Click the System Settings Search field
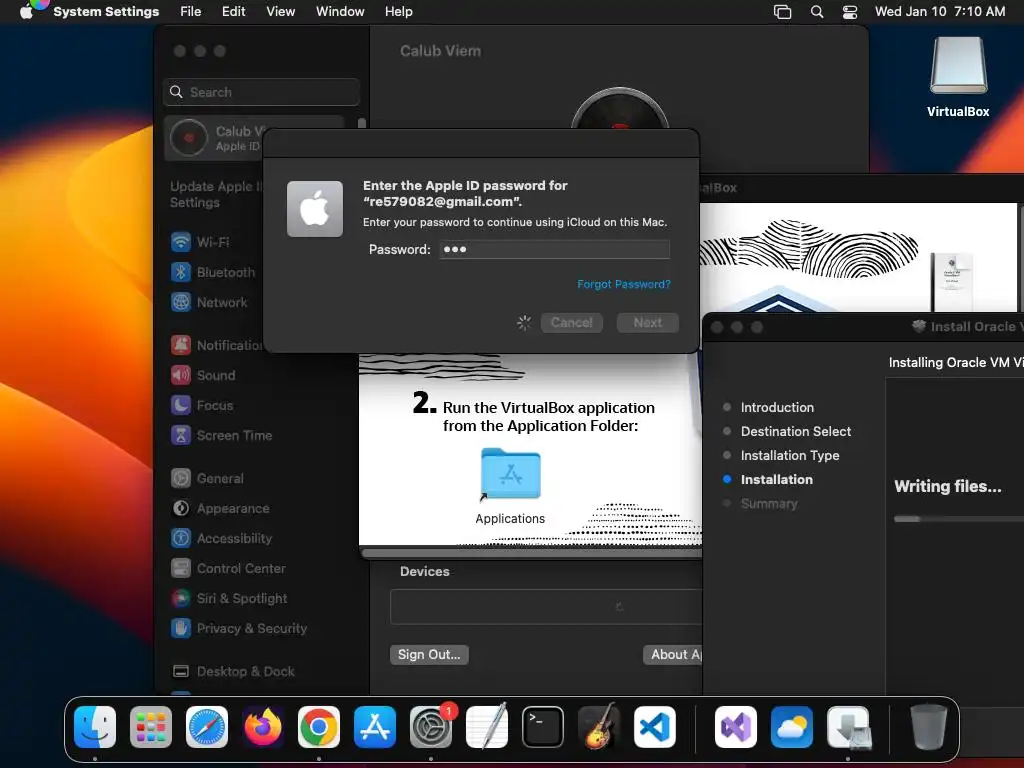 point(261,92)
